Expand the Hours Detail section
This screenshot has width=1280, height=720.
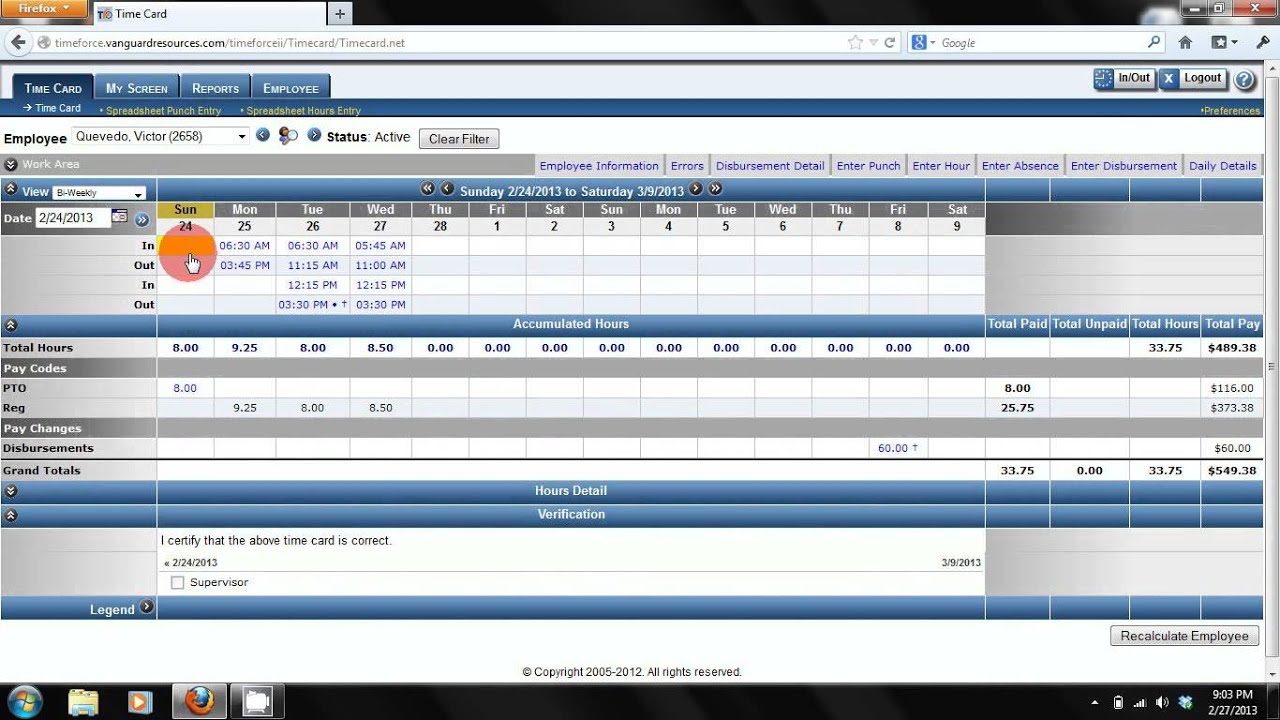tap(11, 491)
